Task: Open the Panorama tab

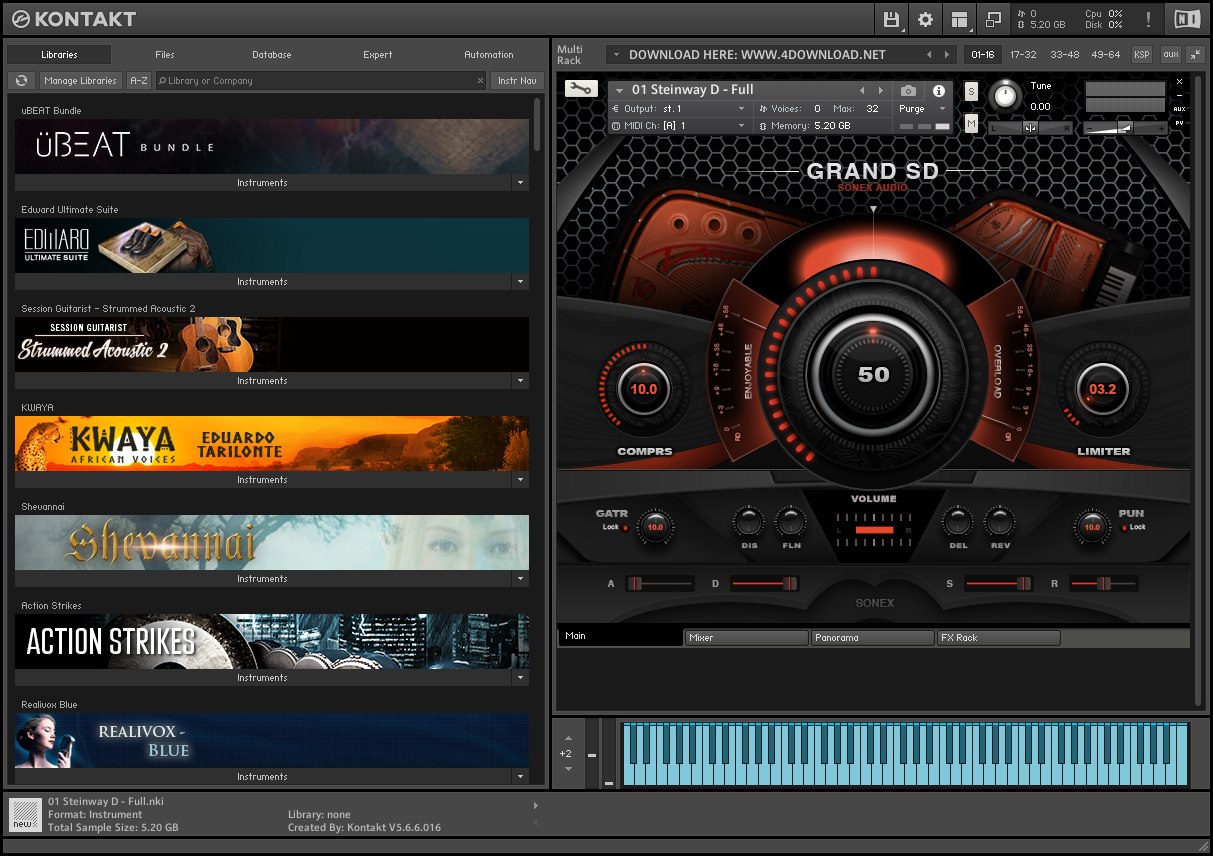Action: pos(872,637)
